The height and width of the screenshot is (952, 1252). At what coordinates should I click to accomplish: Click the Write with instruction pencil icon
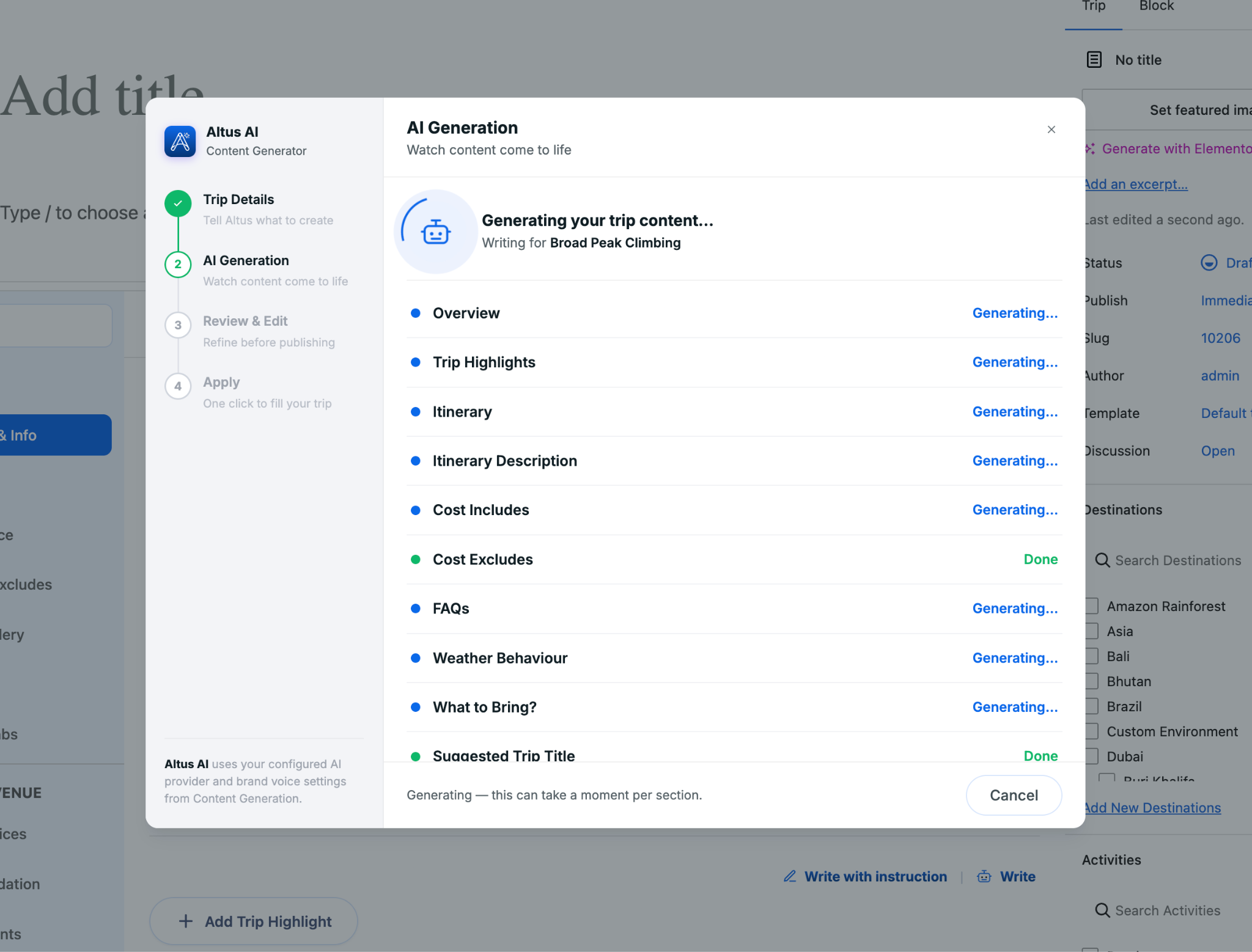click(790, 876)
